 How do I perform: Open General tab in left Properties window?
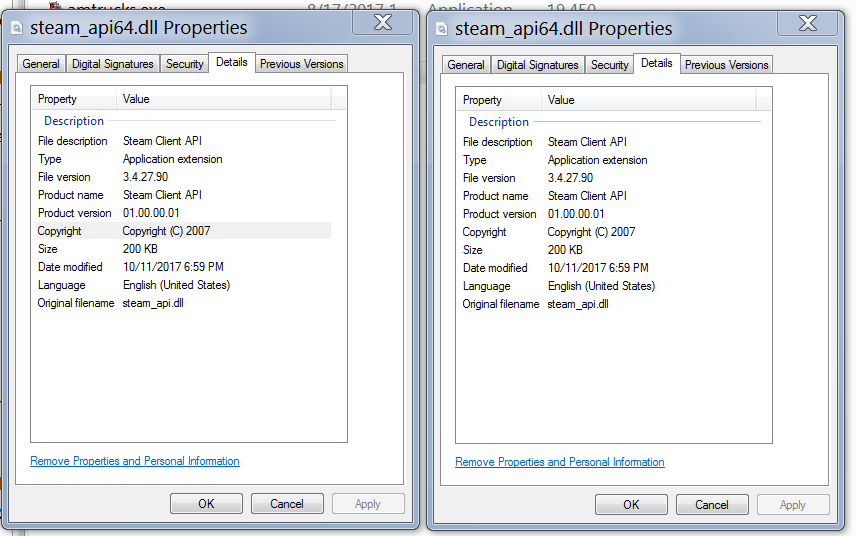tap(41, 64)
